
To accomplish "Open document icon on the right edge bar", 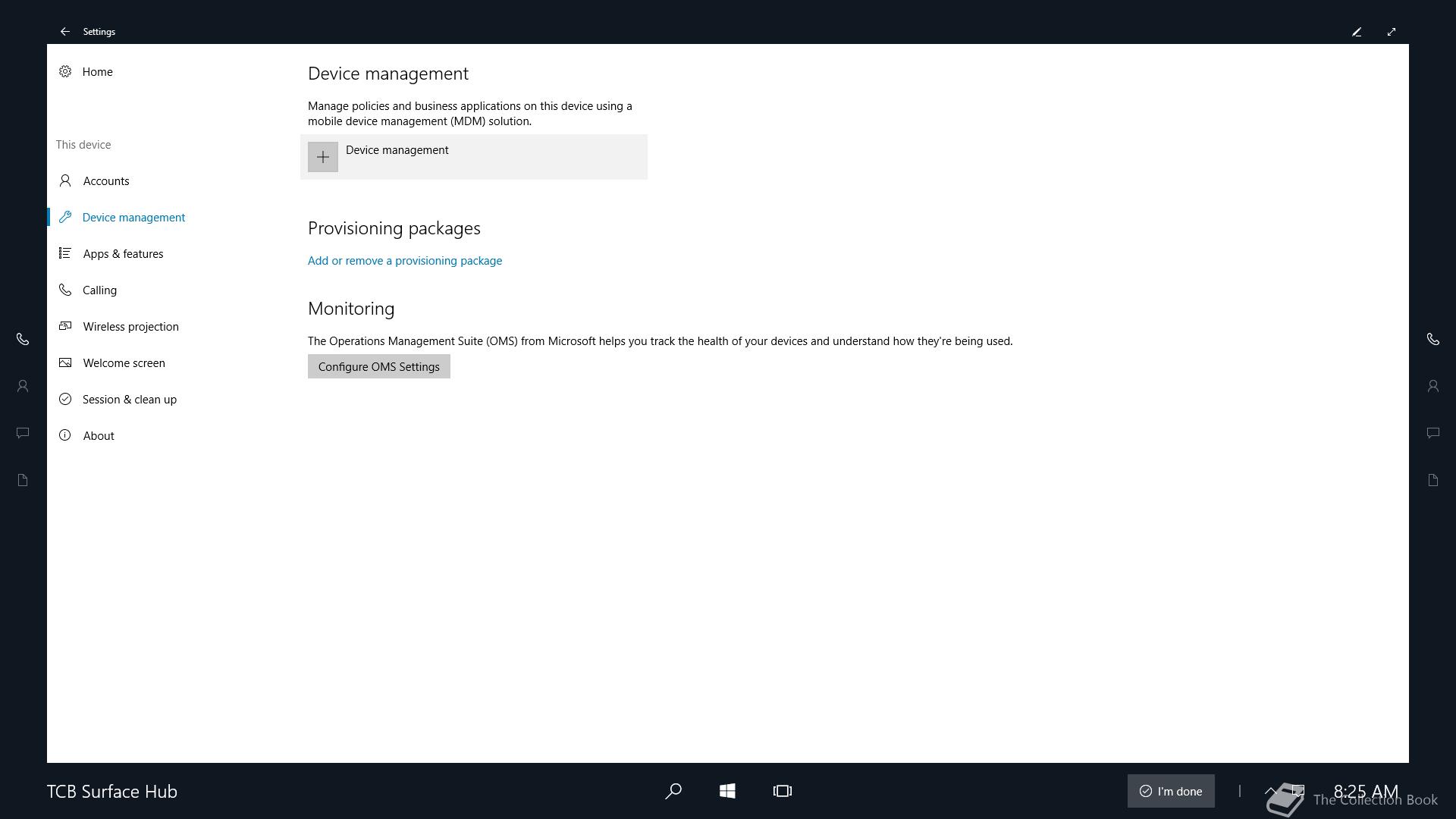I will pyautogui.click(x=1433, y=480).
